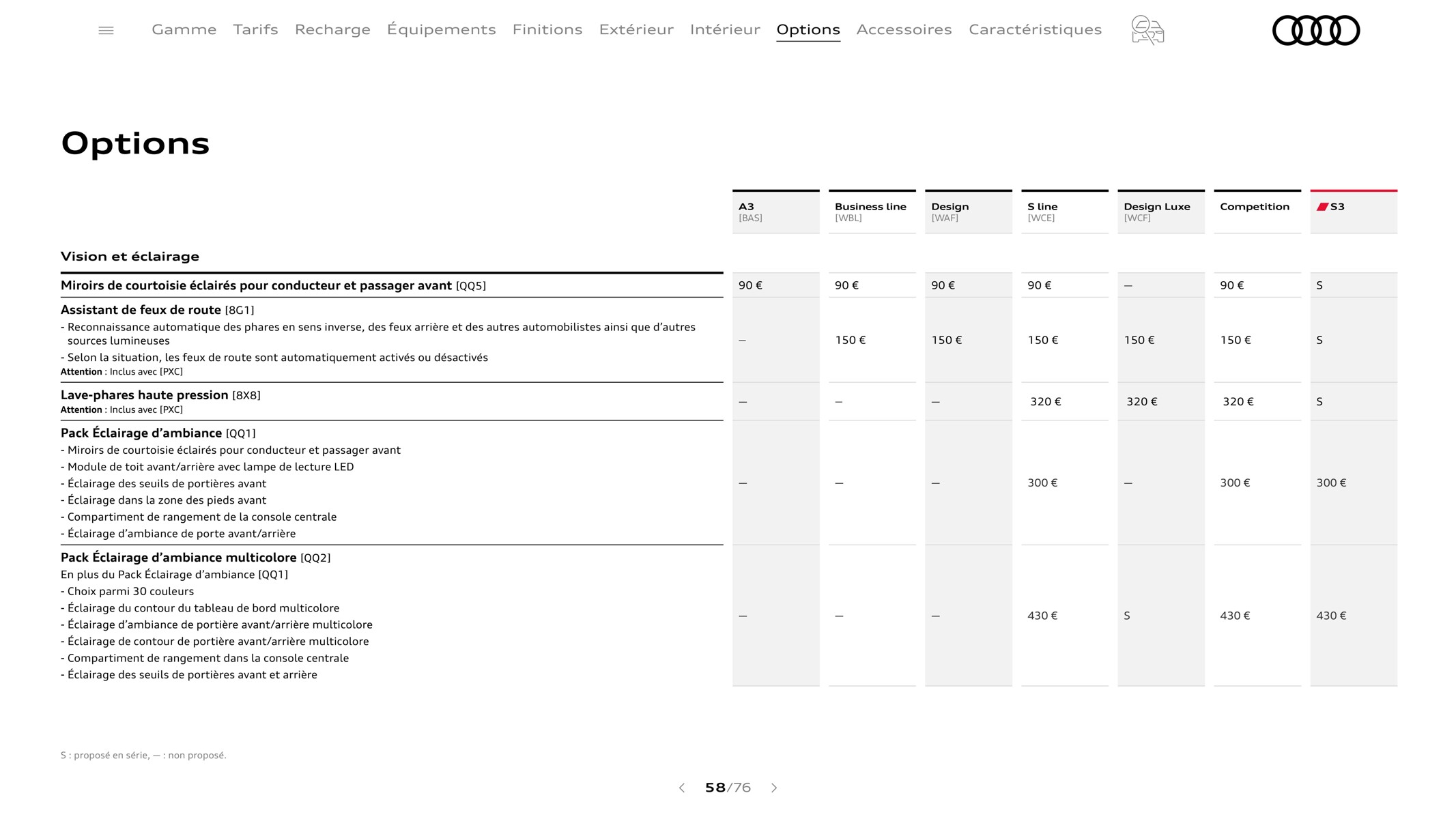Switch to the Recharge tab
This screenshot has width=1456, height=819.
[332, 29]
